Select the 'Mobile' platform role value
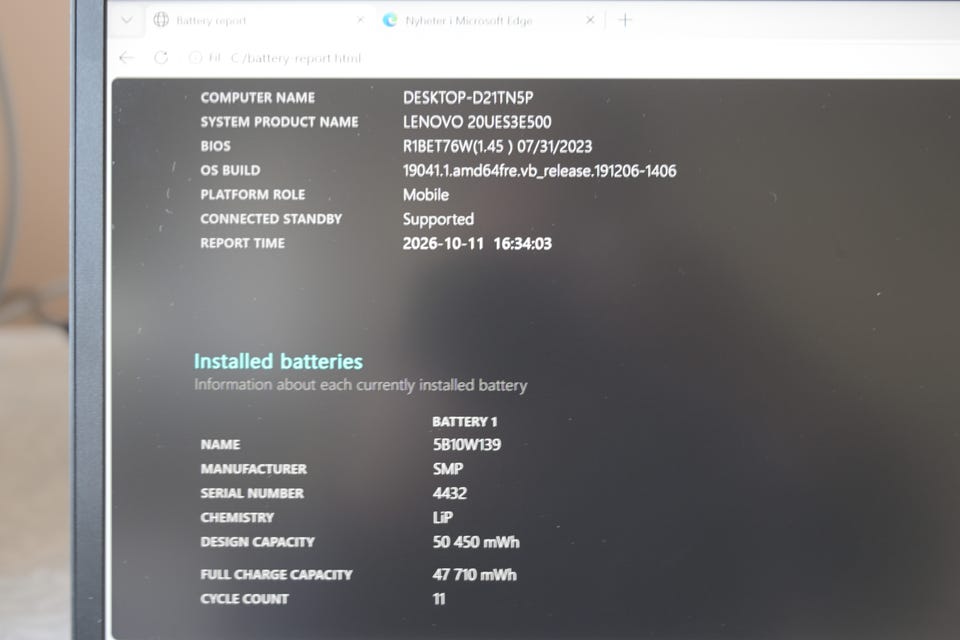Viewport: 960px width, 640px height. [426, 195]
